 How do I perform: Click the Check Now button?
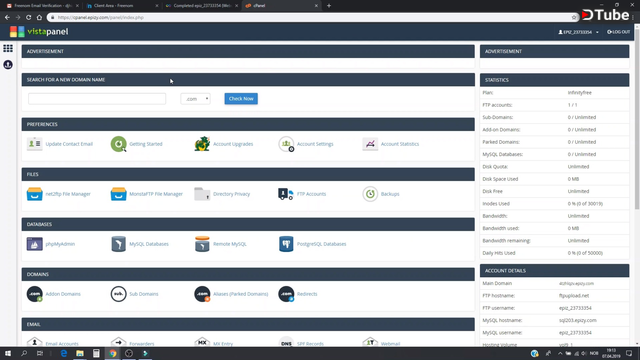point(241,99)
